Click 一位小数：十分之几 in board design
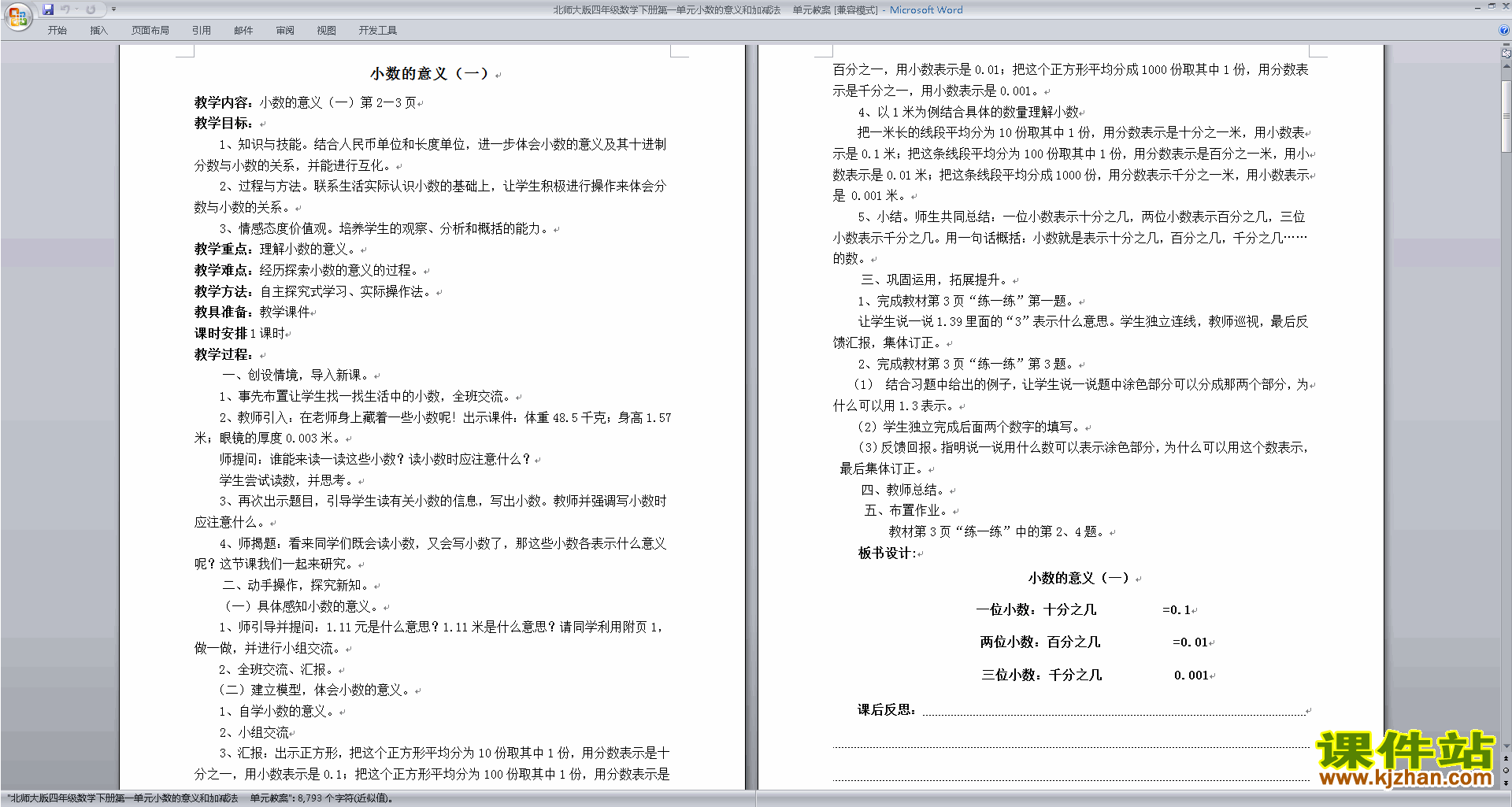 pyautogui.click(x=1036, y=610)
